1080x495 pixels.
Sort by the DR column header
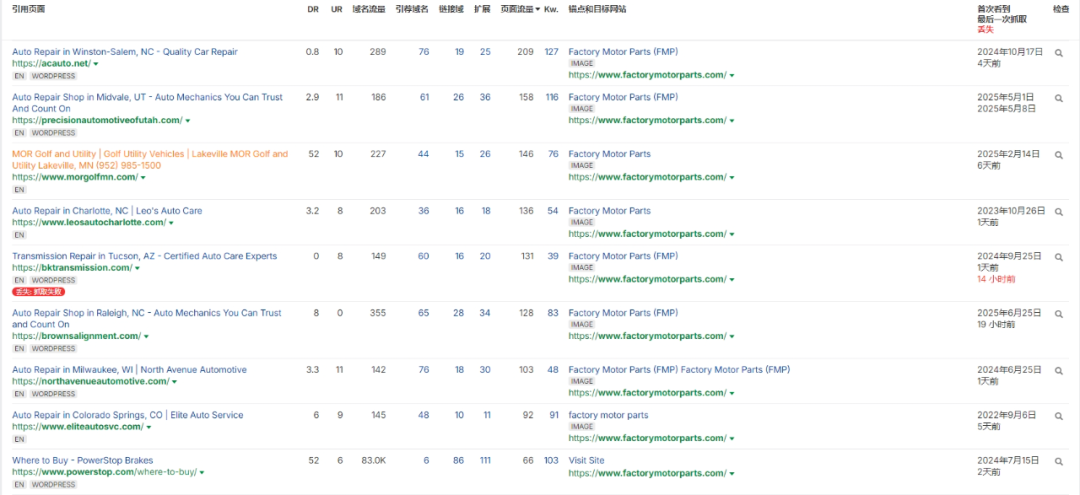coord(312,9)
